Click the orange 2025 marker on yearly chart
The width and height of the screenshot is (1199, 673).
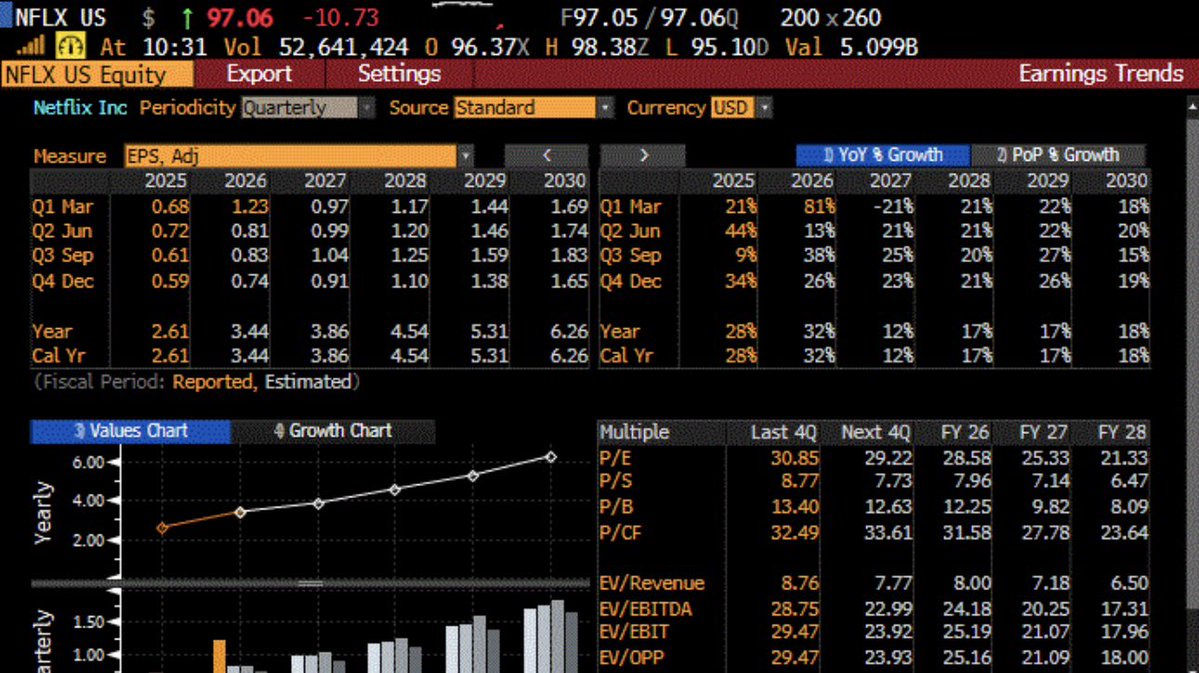click(x=162, y=527)
